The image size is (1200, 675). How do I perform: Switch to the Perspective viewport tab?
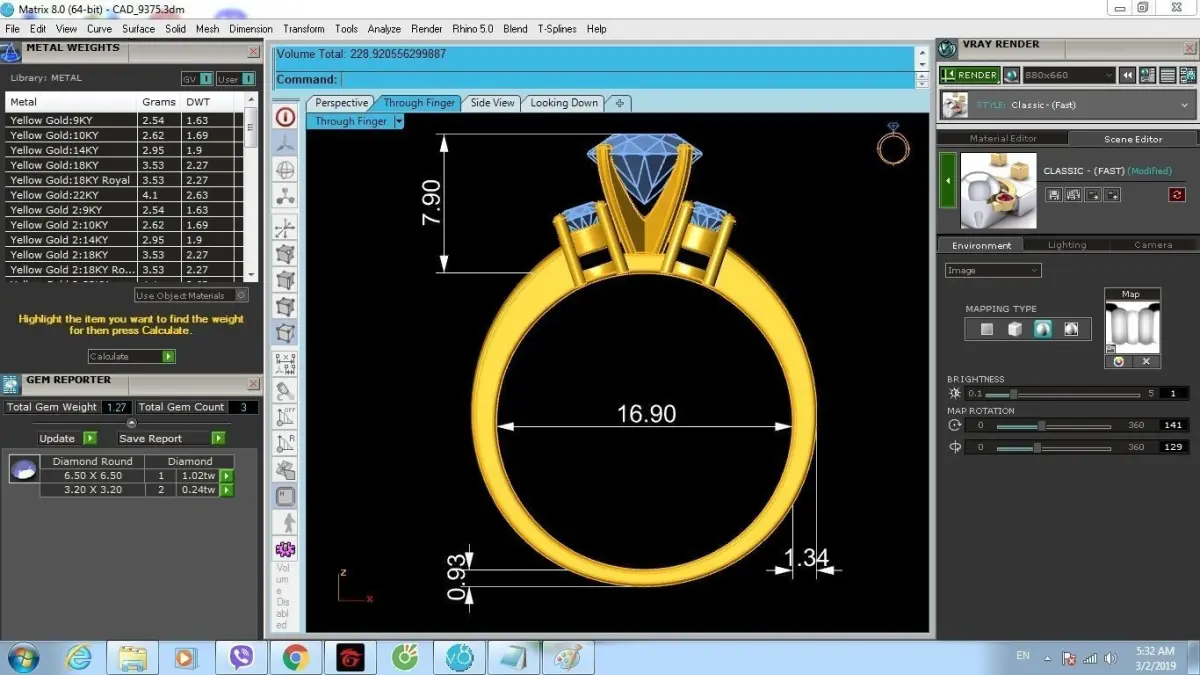point(341,103)
